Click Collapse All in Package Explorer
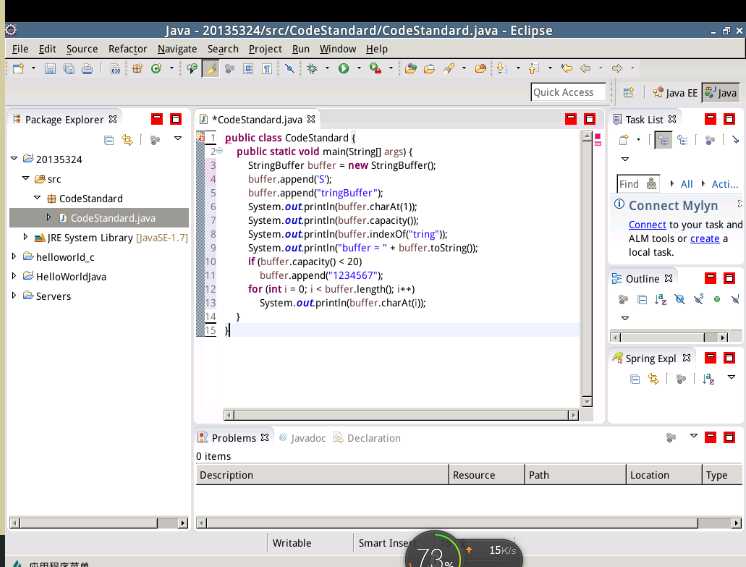The image size is (746, 567). (109, 140)
